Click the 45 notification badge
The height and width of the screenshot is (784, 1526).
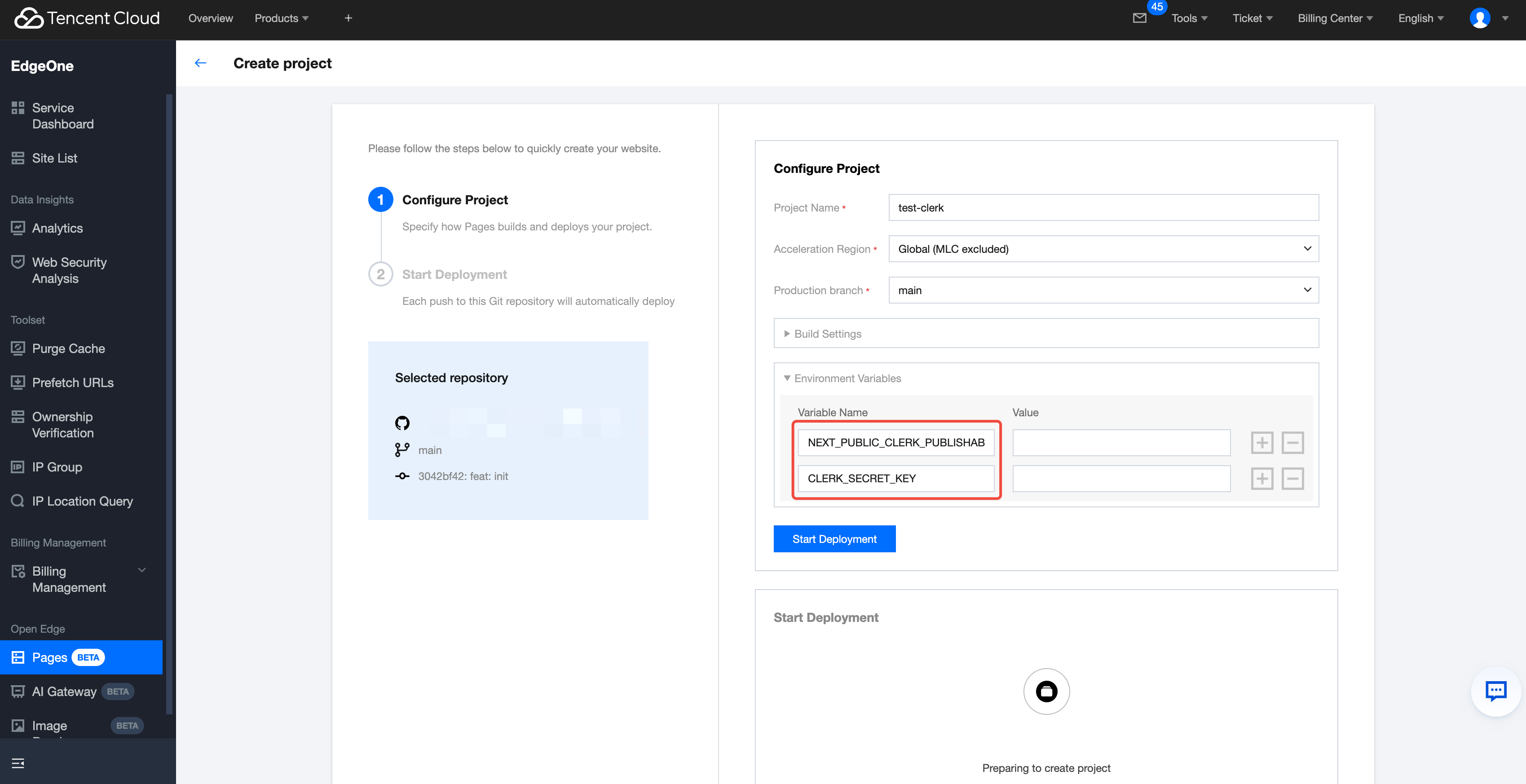(1156, 7)
